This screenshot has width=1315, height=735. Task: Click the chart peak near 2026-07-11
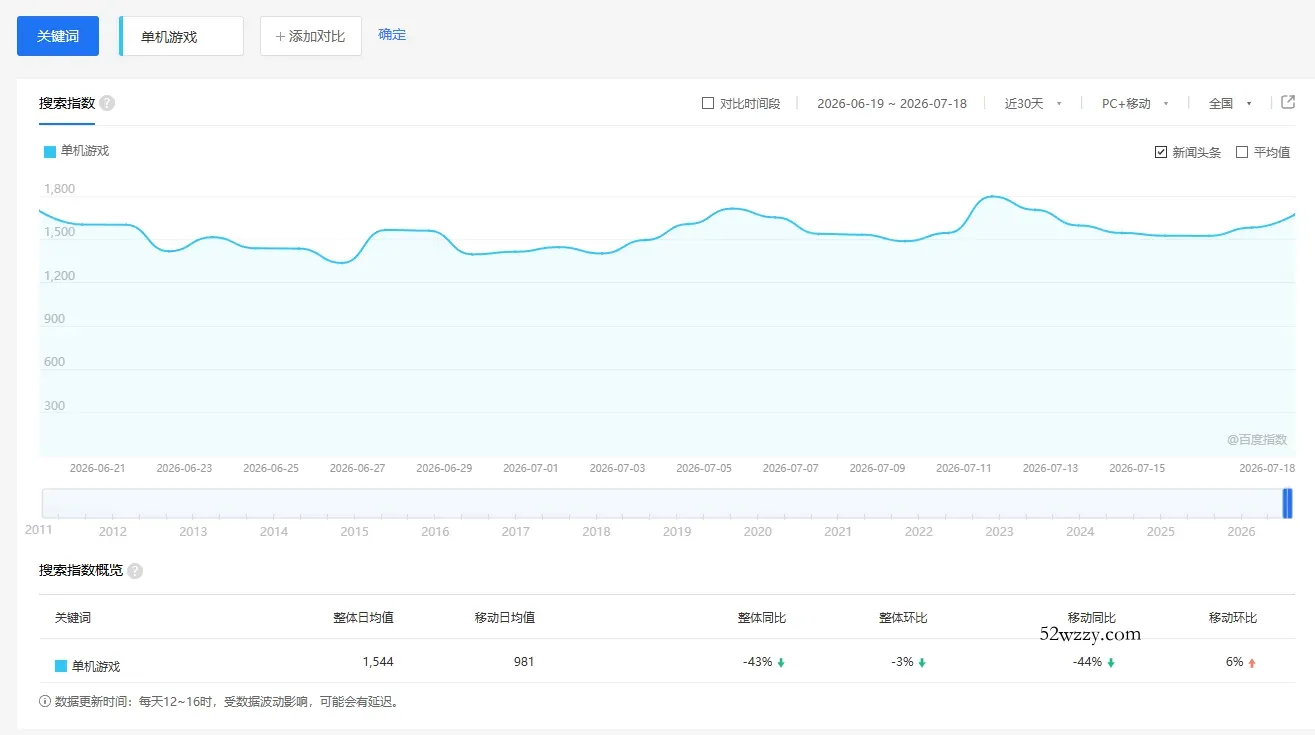coord(991,196)
